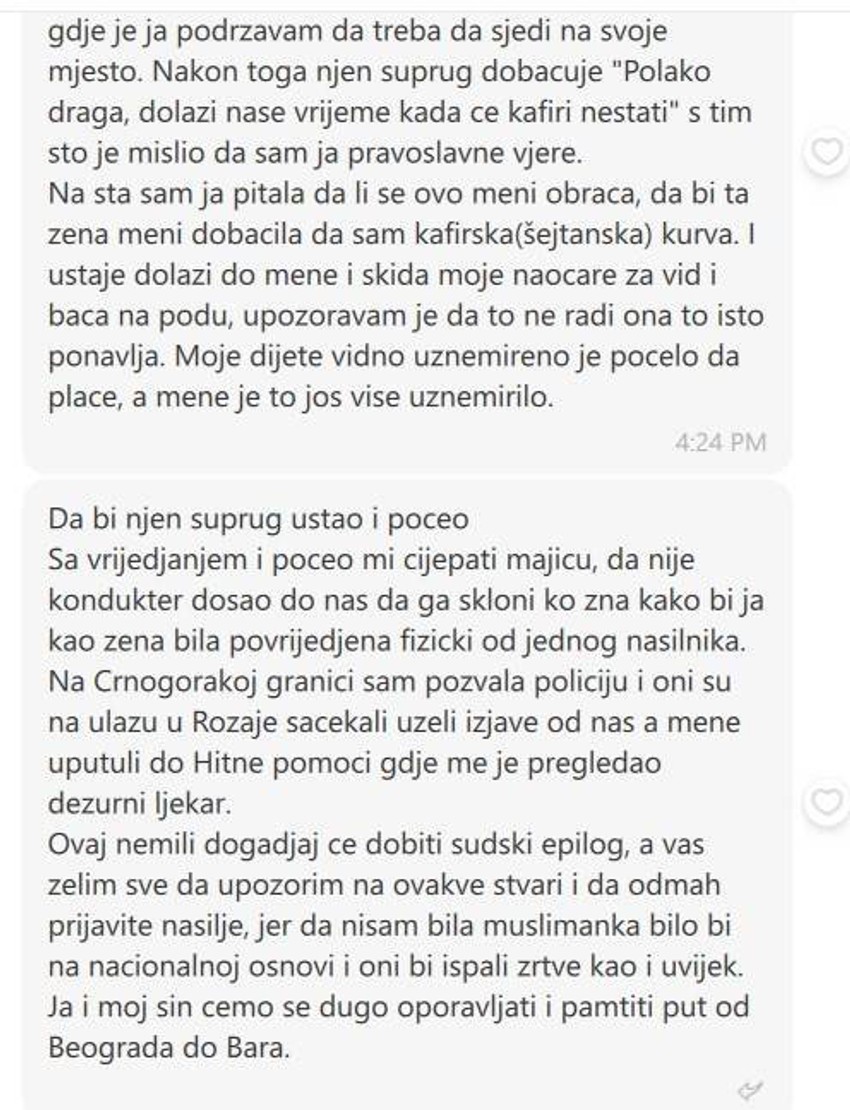Viewport: 850px width, 1110px height.
Task: Tap heart beside the "Beograda do Bara" message
Action: [x=827, y=802]
